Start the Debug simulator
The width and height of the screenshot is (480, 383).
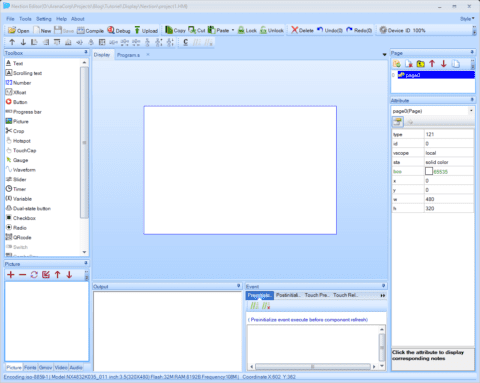pos(119,31)
